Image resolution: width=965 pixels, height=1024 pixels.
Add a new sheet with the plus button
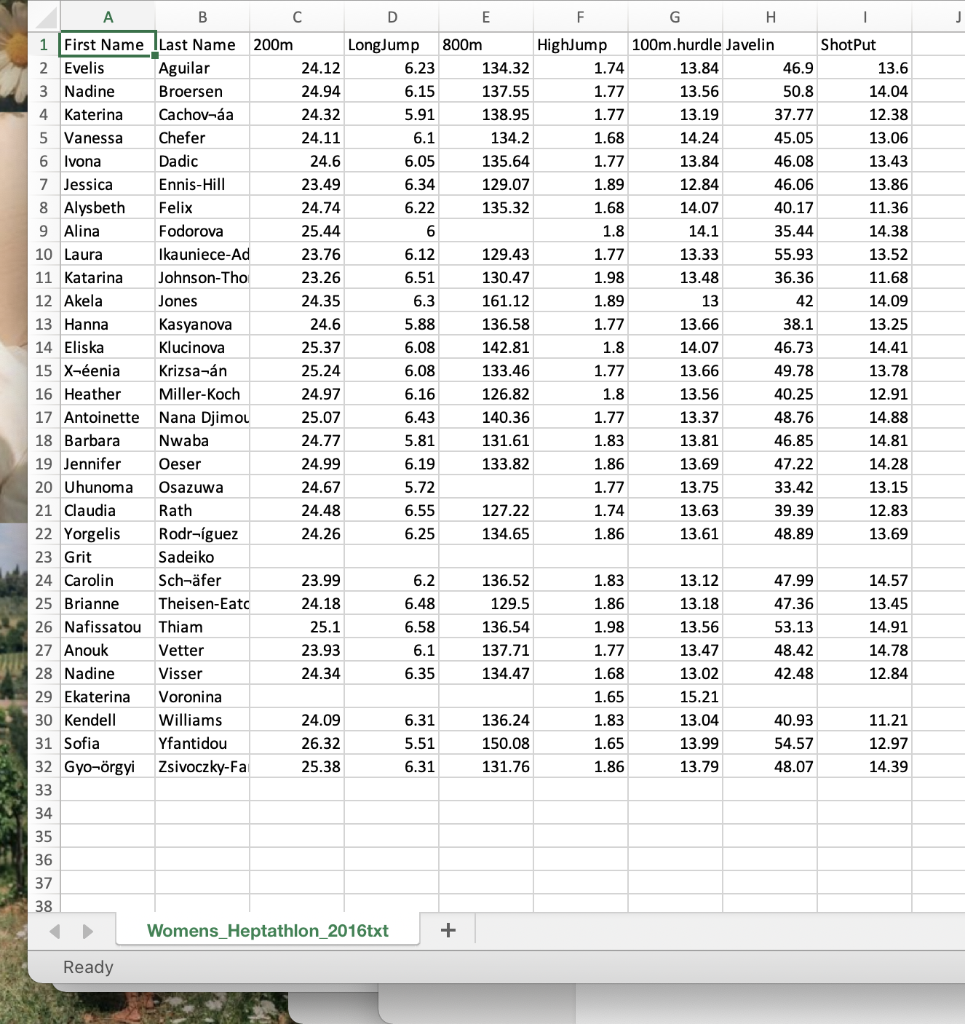(447, 929)
